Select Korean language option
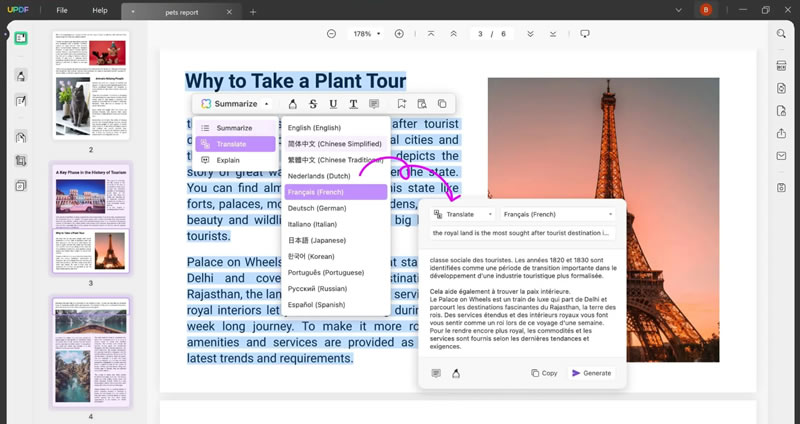Screen dimensions: 800x424 (336, 257)
